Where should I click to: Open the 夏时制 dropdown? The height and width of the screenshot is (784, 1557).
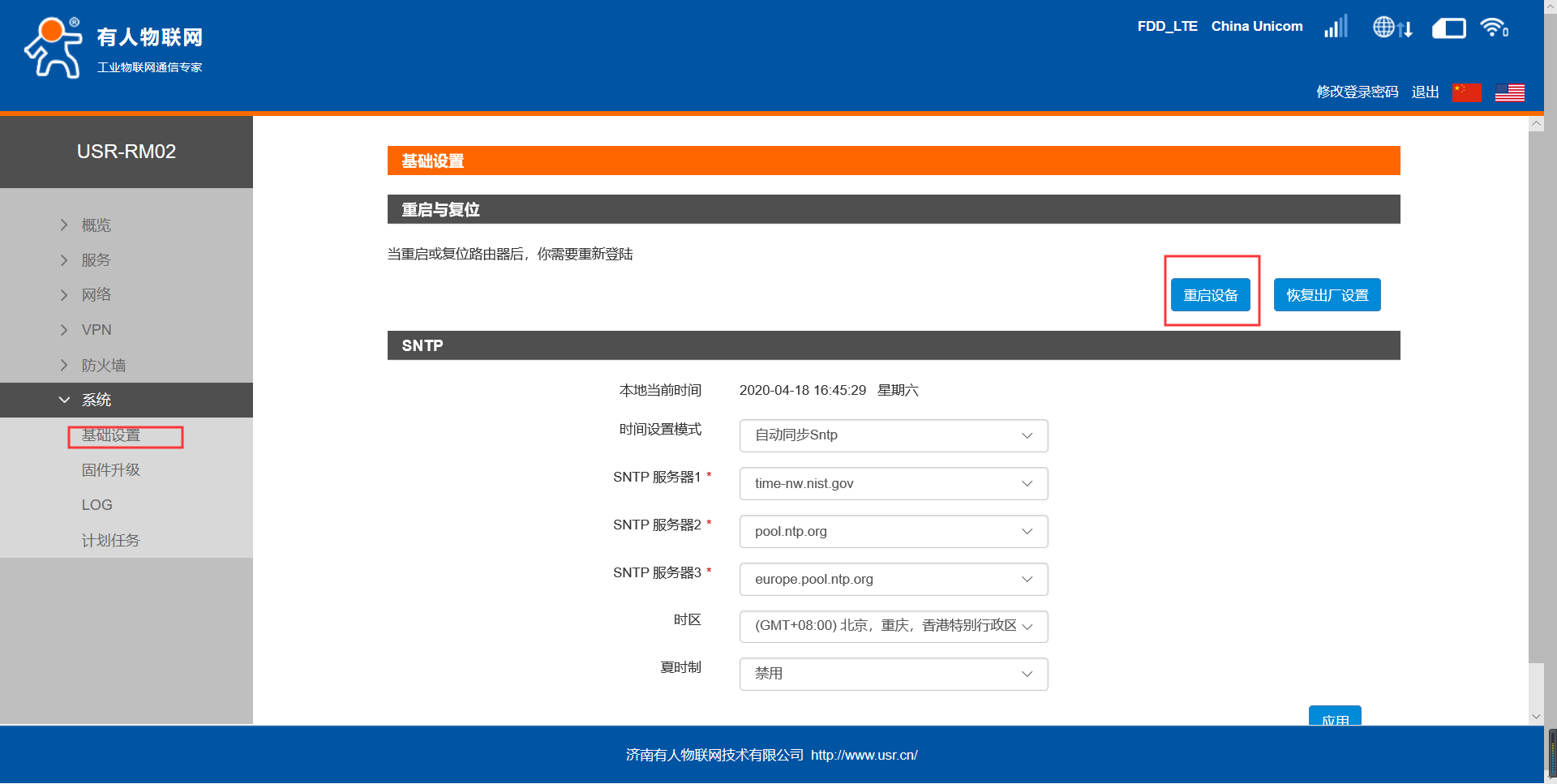pos(893,674)
